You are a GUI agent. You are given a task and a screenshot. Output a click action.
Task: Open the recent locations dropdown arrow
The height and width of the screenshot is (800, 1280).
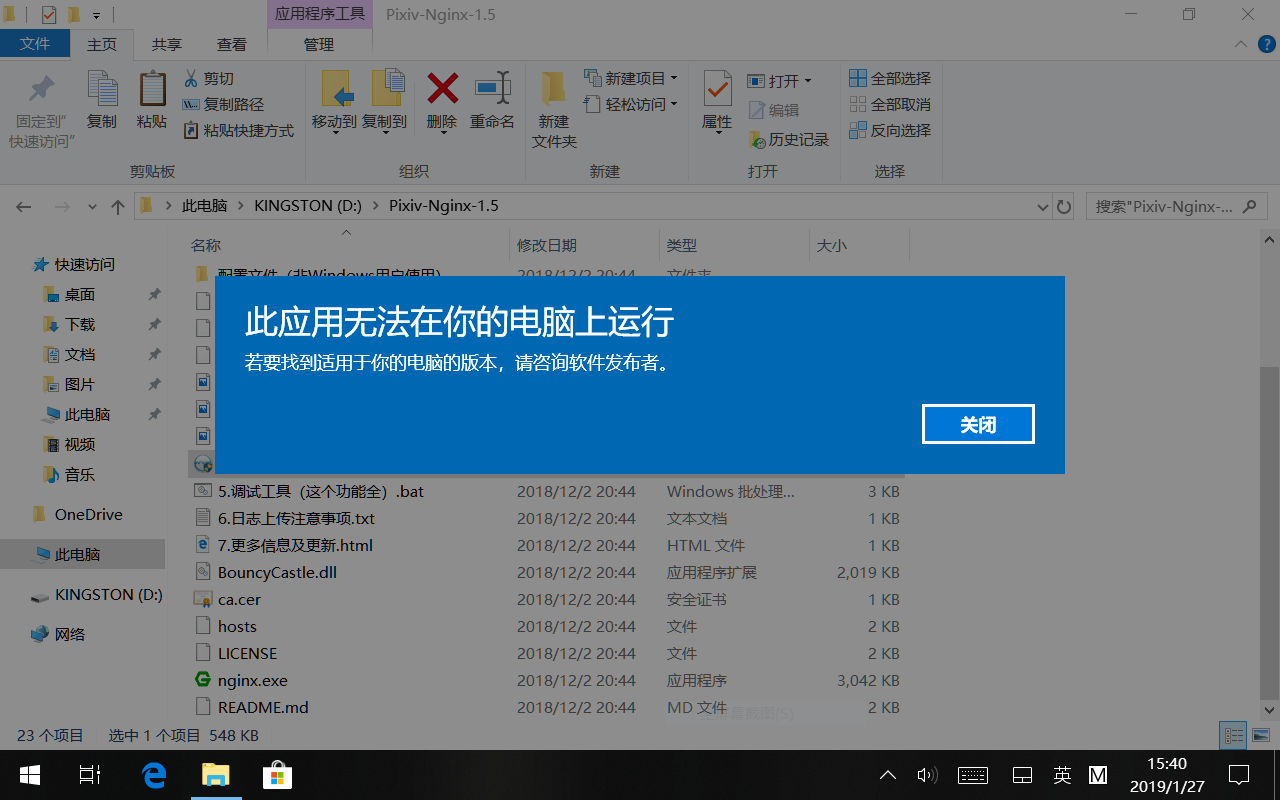click(92, 207)
